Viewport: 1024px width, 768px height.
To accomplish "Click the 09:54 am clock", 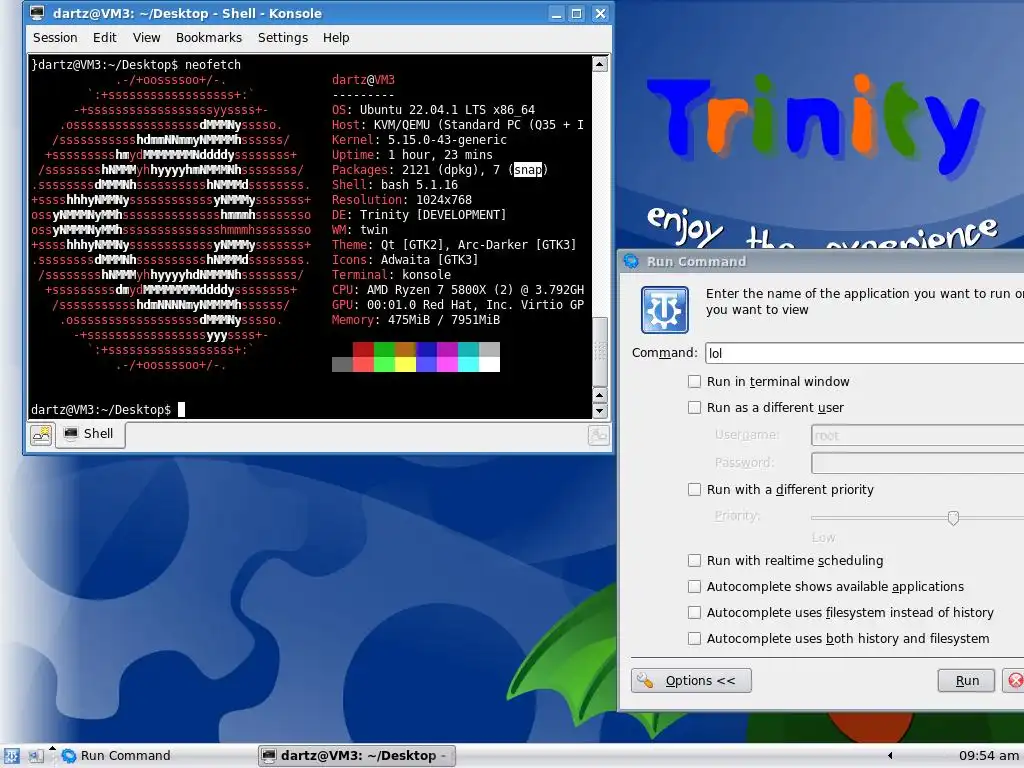I will point(989,756).
